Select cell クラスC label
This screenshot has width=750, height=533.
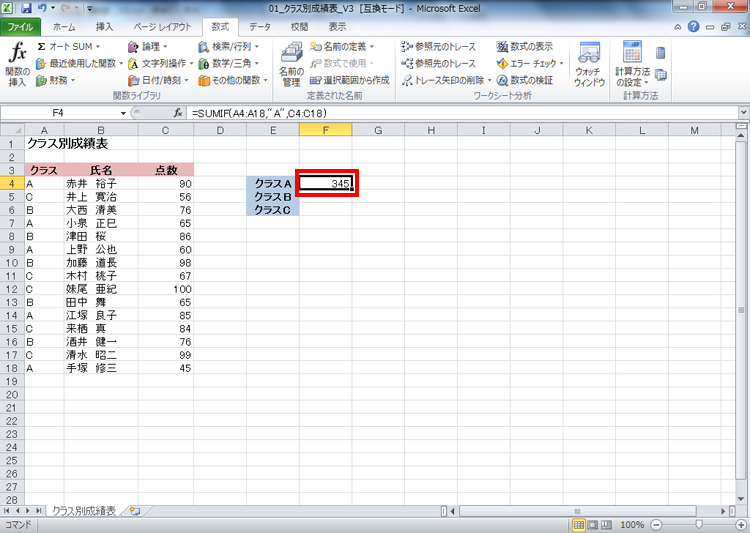273,210
